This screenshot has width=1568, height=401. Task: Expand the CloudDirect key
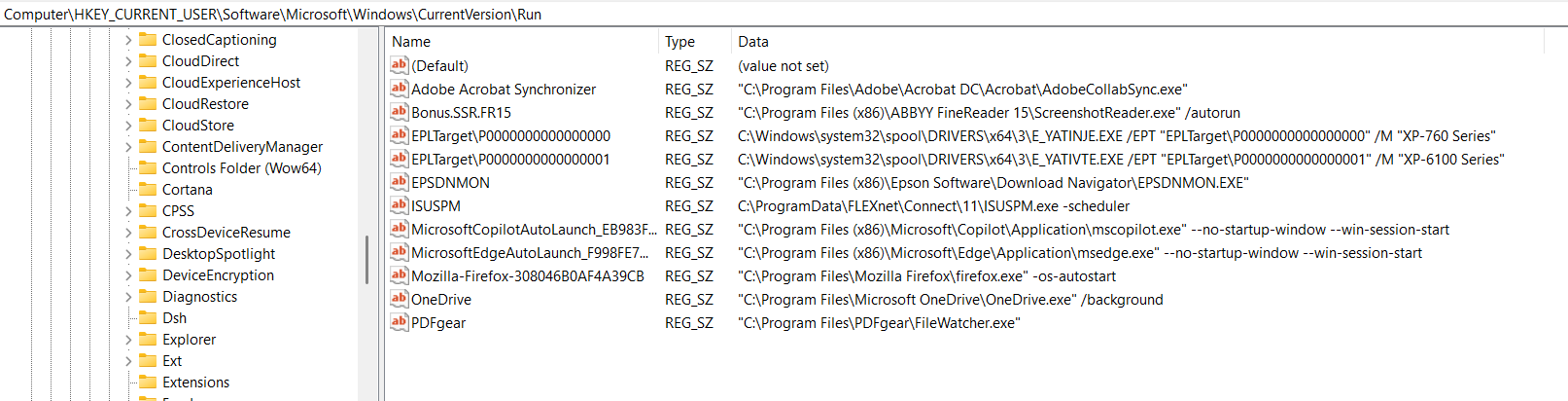click(128, 61)
